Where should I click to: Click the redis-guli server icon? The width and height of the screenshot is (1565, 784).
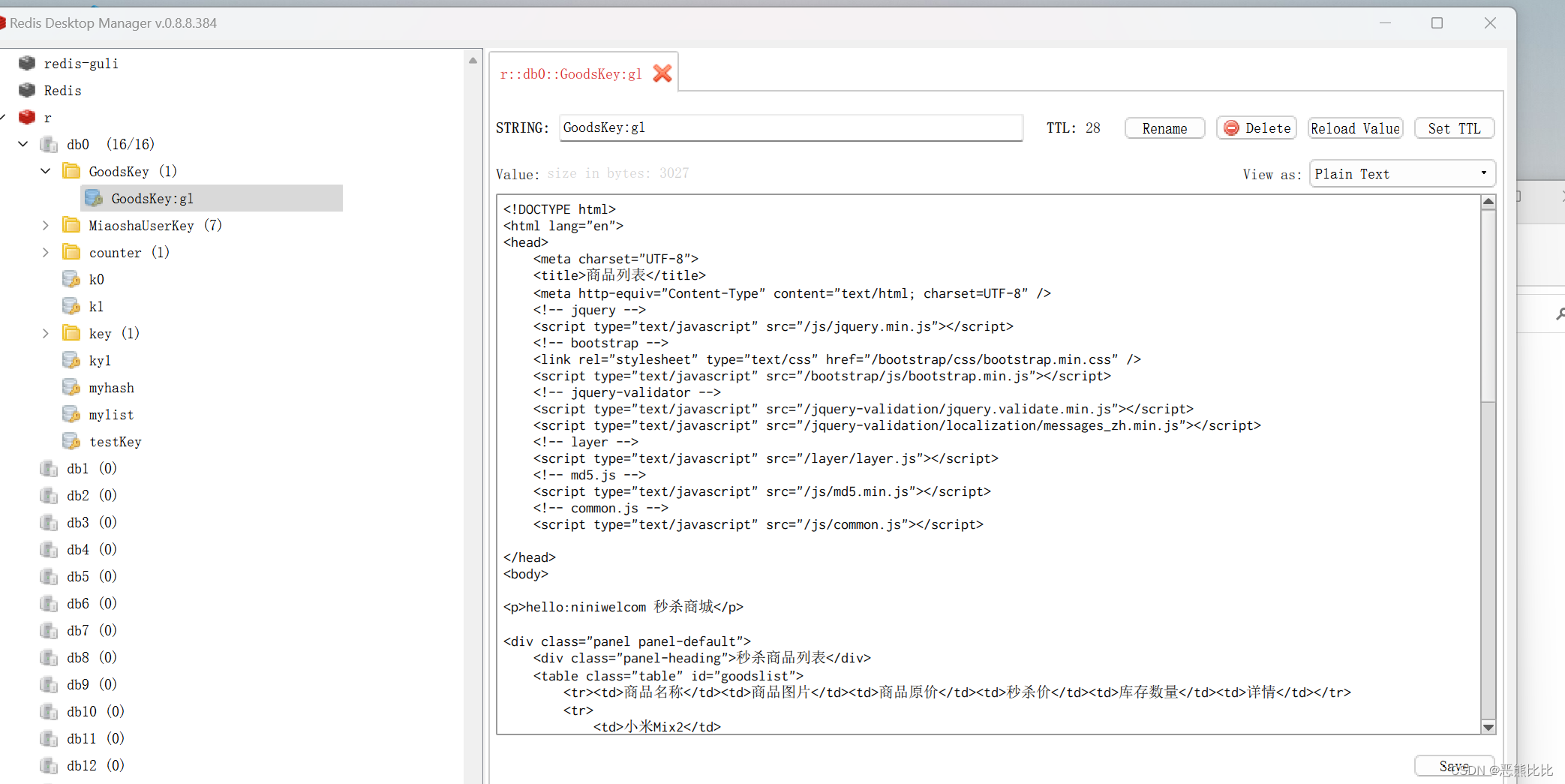(27, 63)
